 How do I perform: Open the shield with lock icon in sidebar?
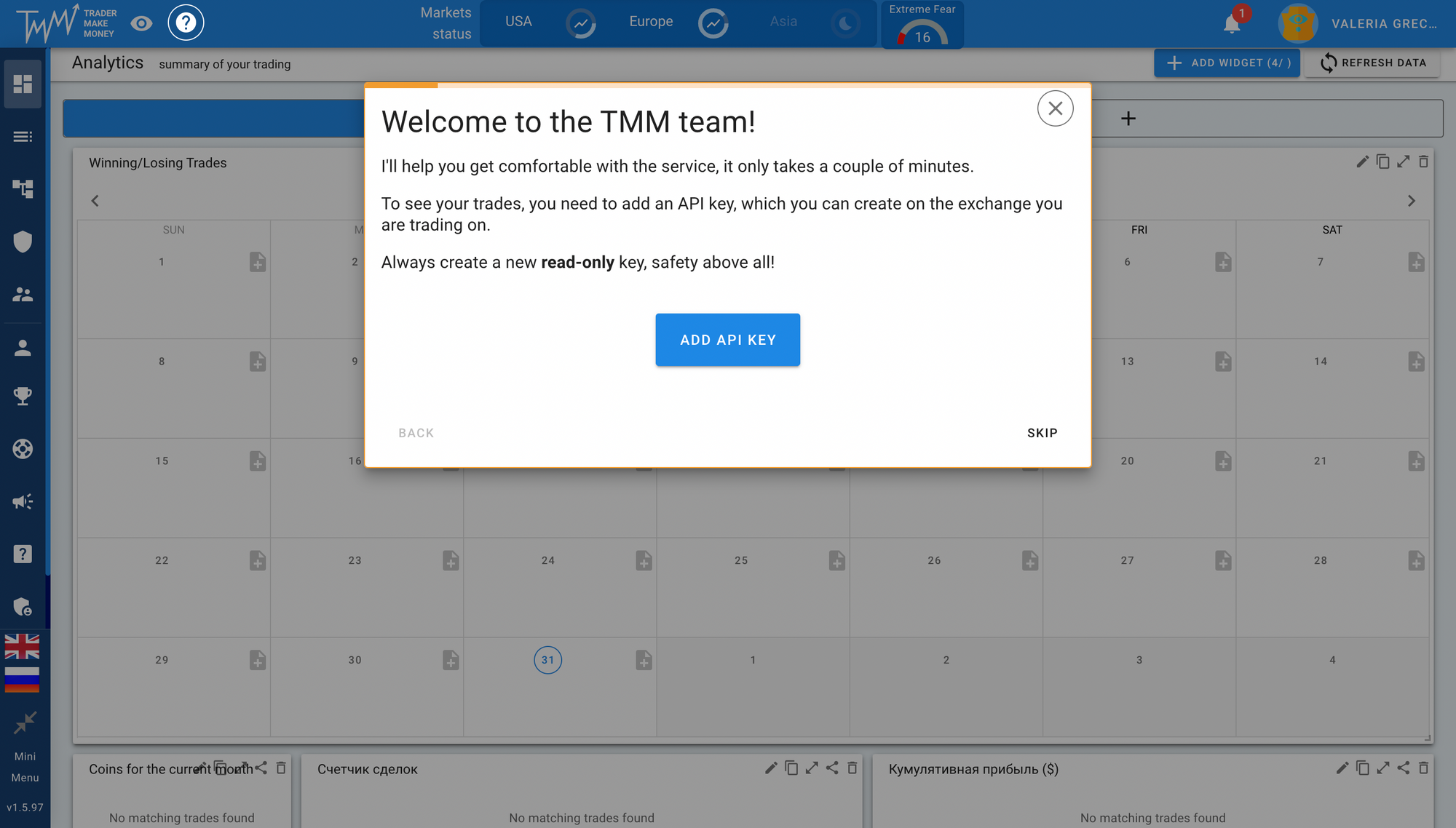(x=23, y=607)
